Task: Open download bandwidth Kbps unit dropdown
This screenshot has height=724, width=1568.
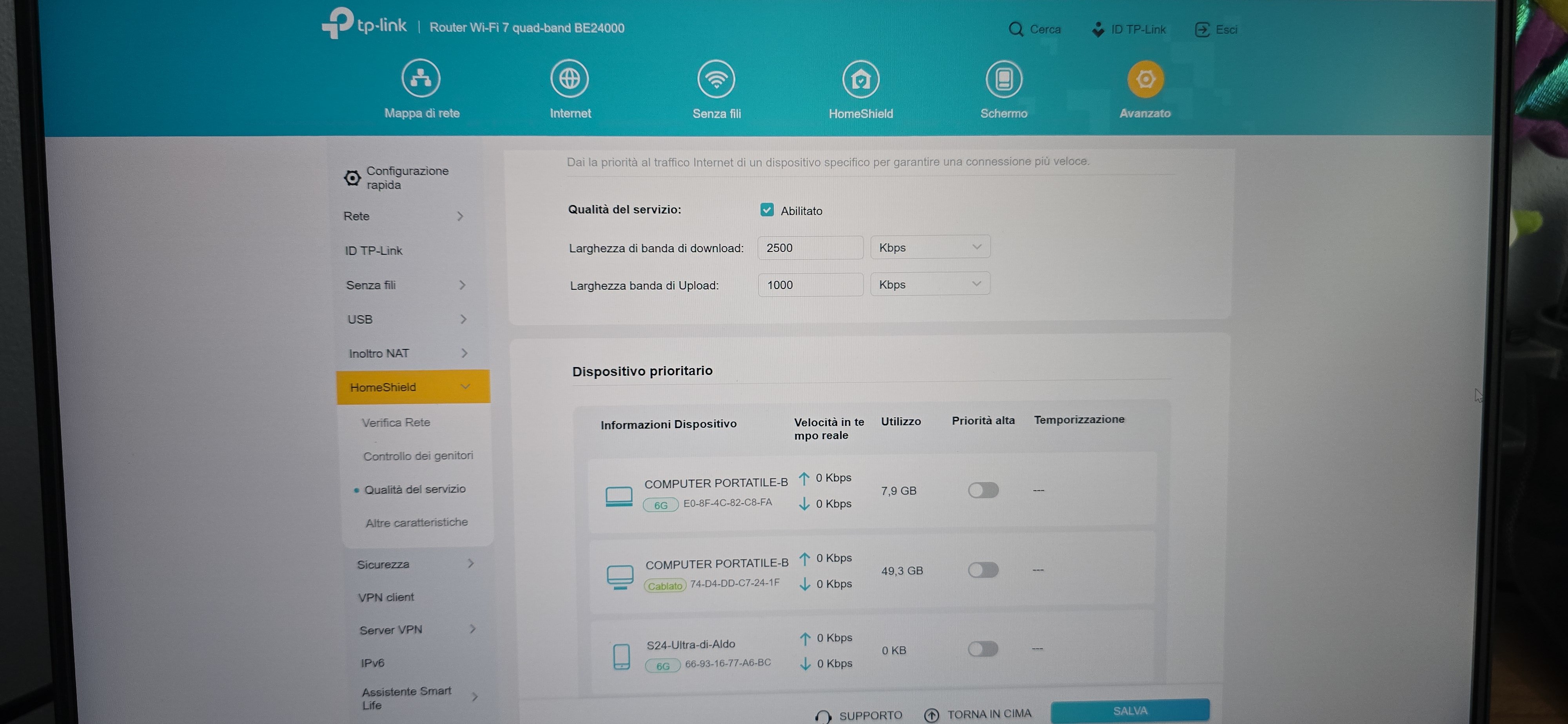Action: [x=930, y=247]
